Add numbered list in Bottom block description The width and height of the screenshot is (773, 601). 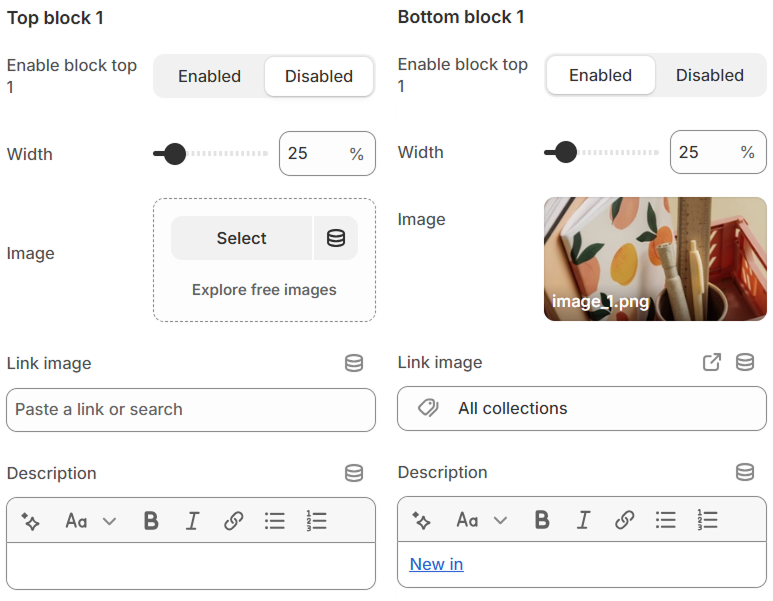click(x=707, y=520)
